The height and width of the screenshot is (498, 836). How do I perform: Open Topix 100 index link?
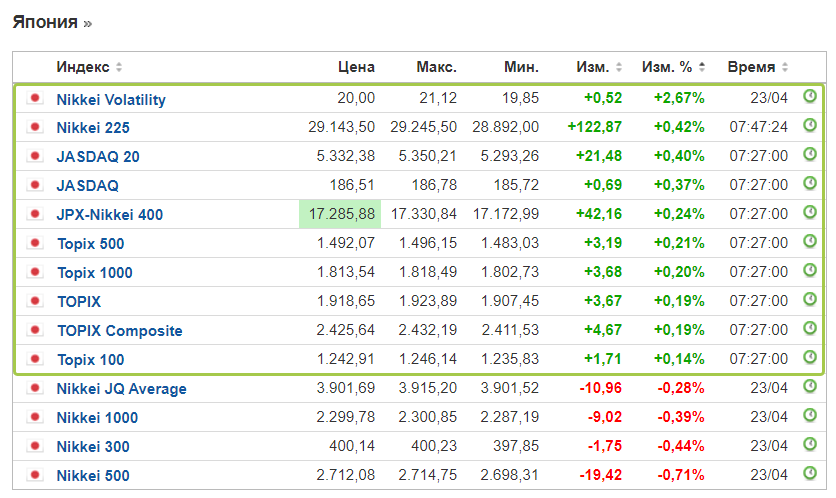coord(91,360)
